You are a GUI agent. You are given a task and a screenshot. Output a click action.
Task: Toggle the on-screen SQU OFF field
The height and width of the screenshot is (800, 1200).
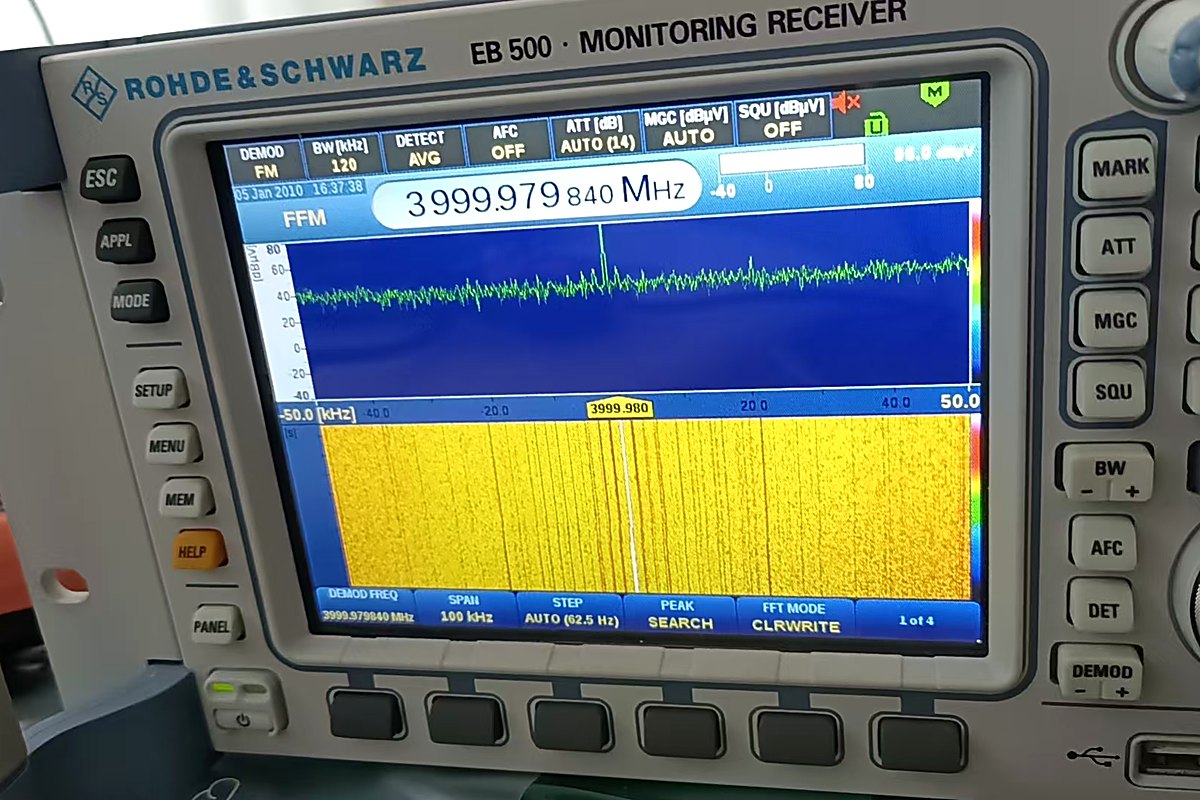pos(783,120)
